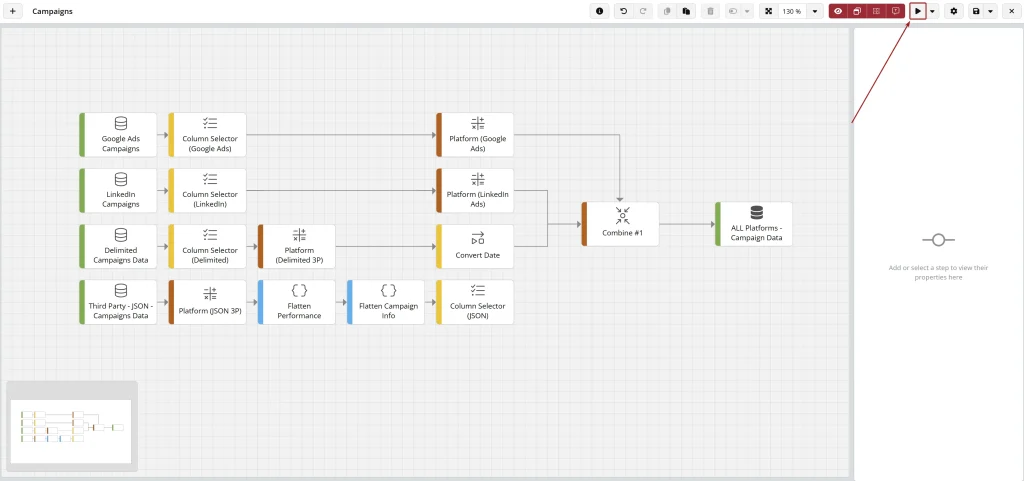The height and width of the screenshot is (481, 1024).
Task: Open the run options dropdown arrow
Action: coord(933,11)
